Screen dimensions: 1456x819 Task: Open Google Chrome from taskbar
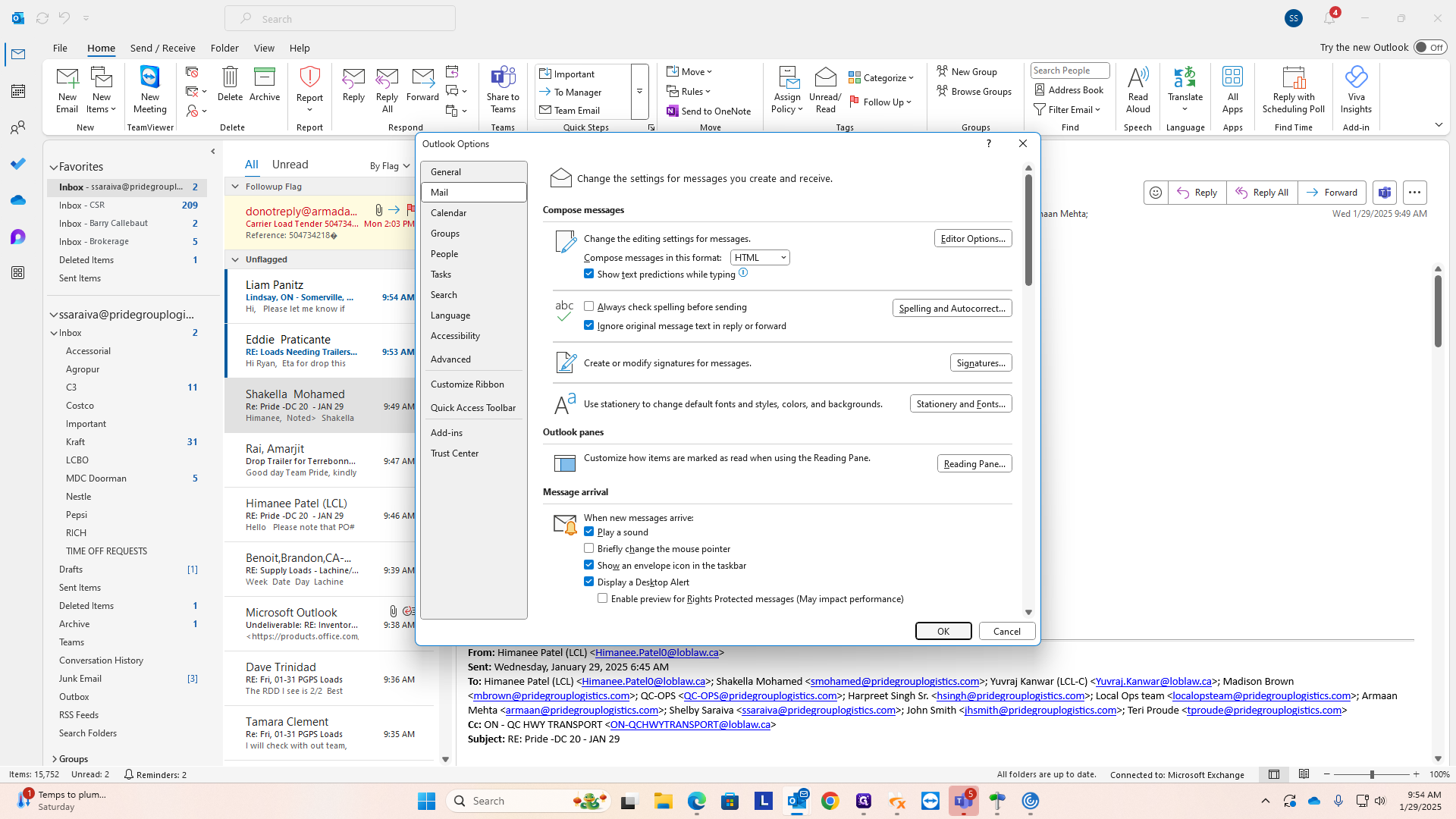[x=830, y=801]
